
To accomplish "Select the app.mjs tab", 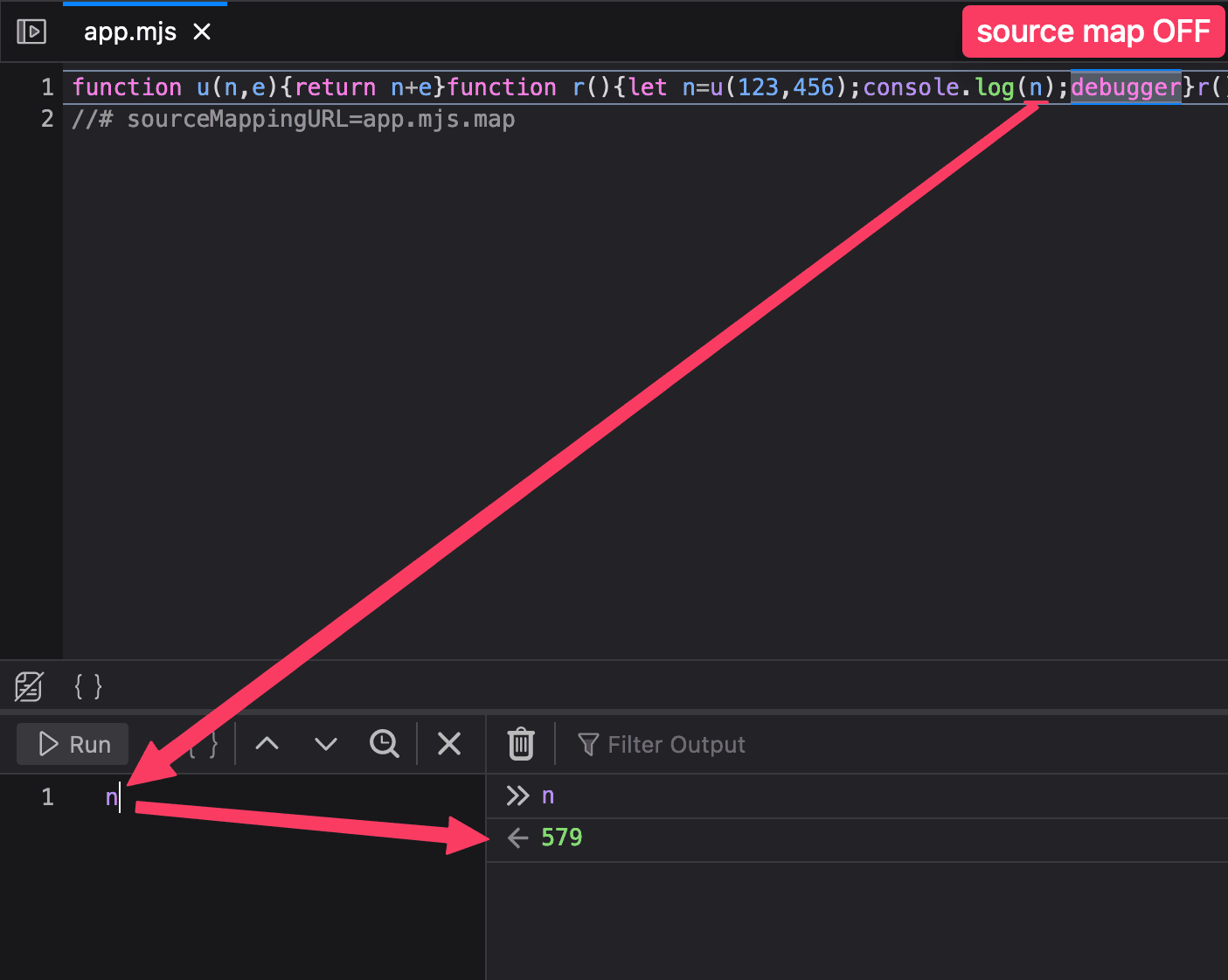I will click(x=129, y=31).
